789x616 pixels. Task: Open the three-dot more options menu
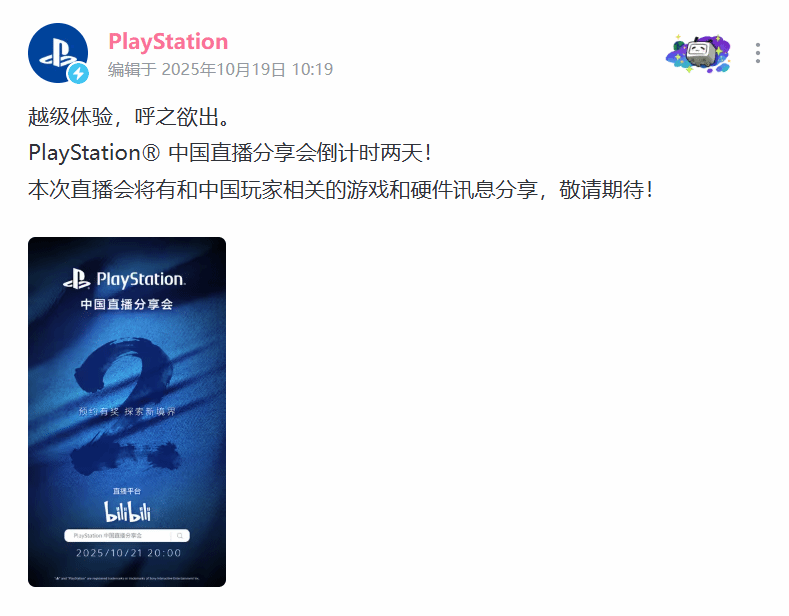click(x=757, y=53)
